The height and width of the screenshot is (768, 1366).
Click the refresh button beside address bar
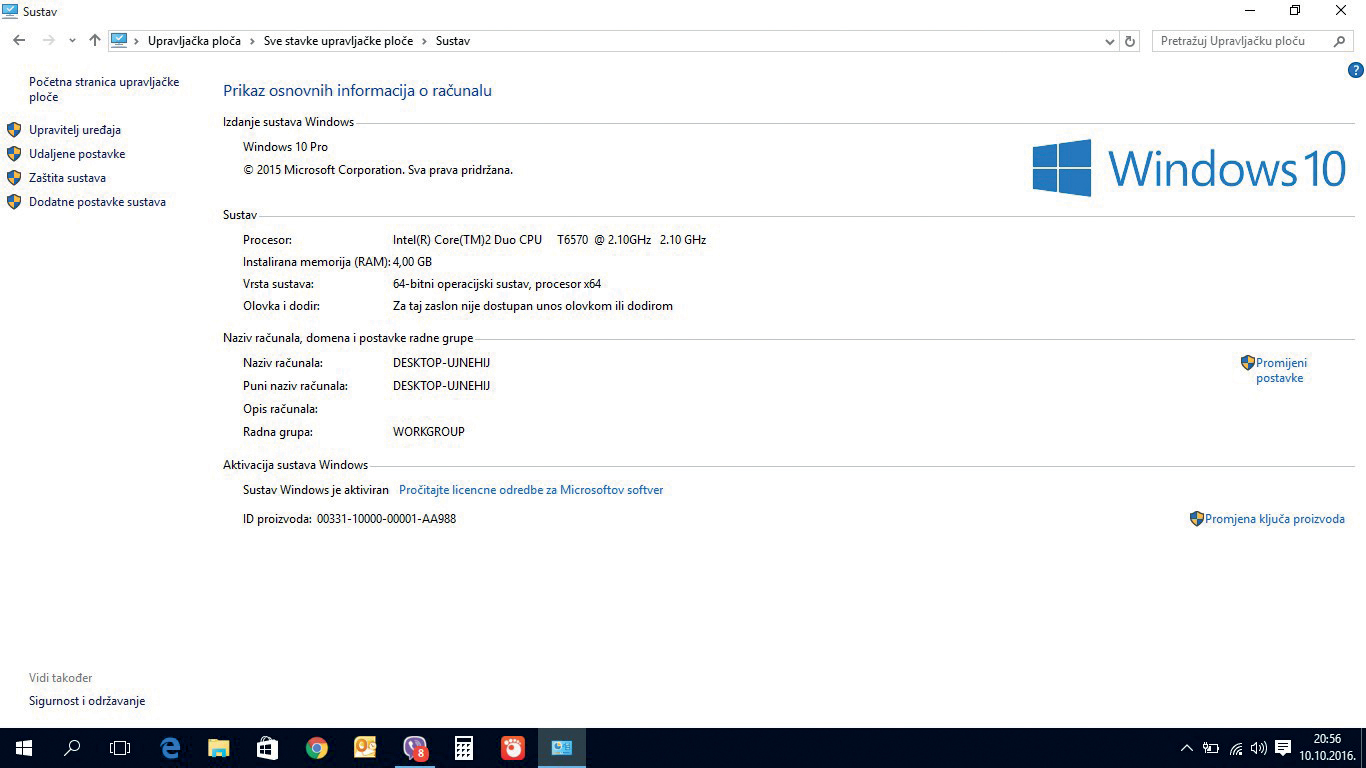pos(1130,41)
